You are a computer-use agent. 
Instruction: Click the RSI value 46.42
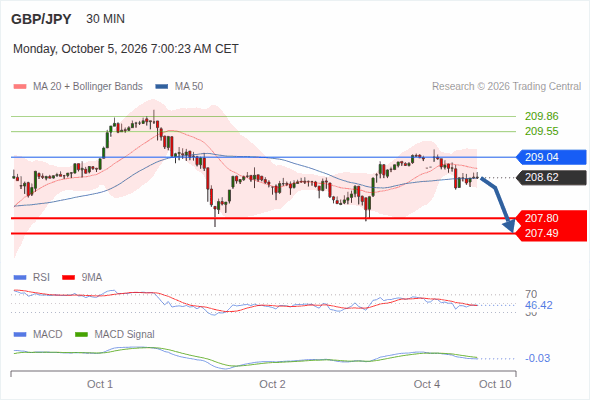click(538, 305)
